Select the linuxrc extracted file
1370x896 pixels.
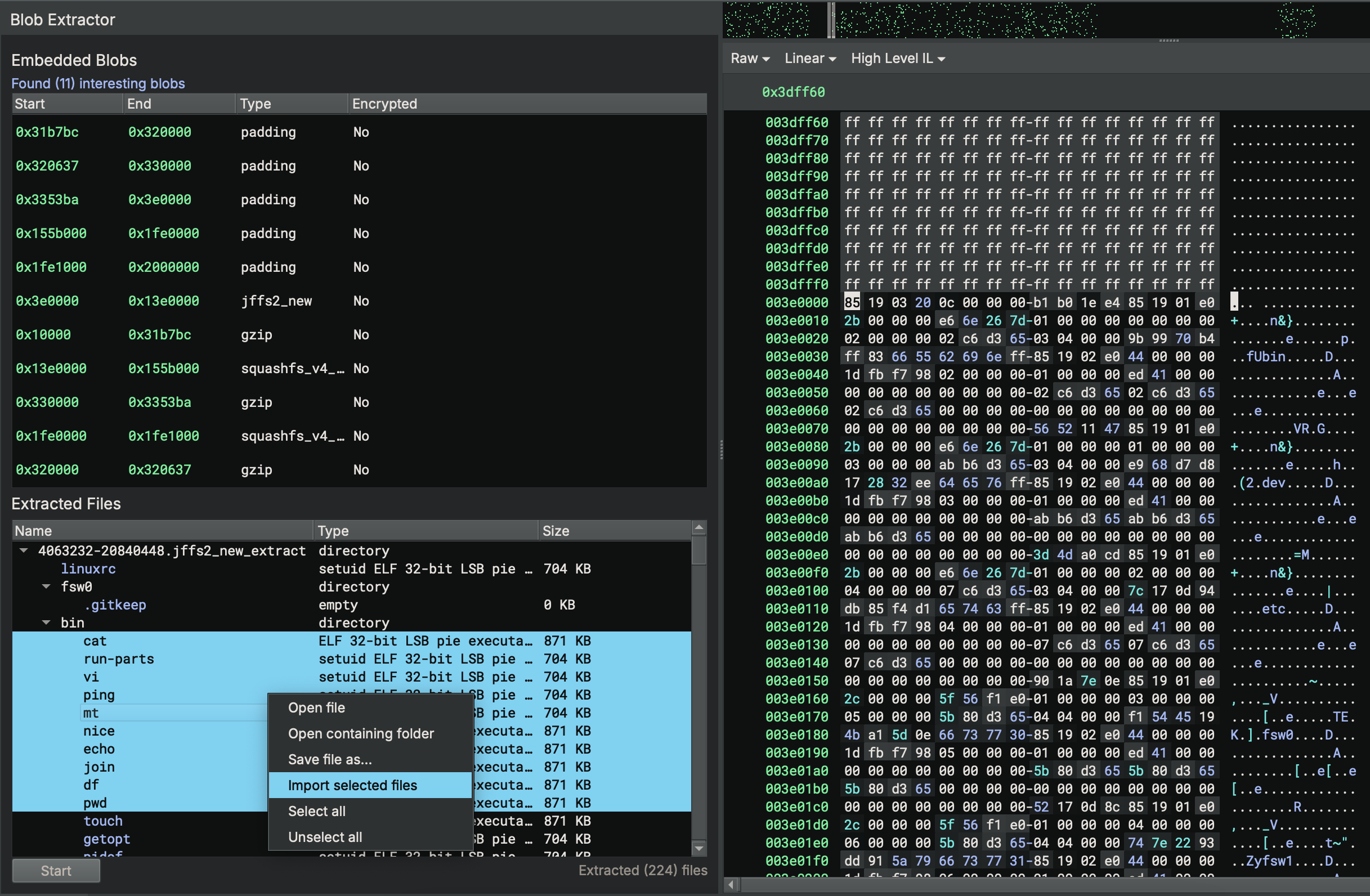(x=88, y=568)
